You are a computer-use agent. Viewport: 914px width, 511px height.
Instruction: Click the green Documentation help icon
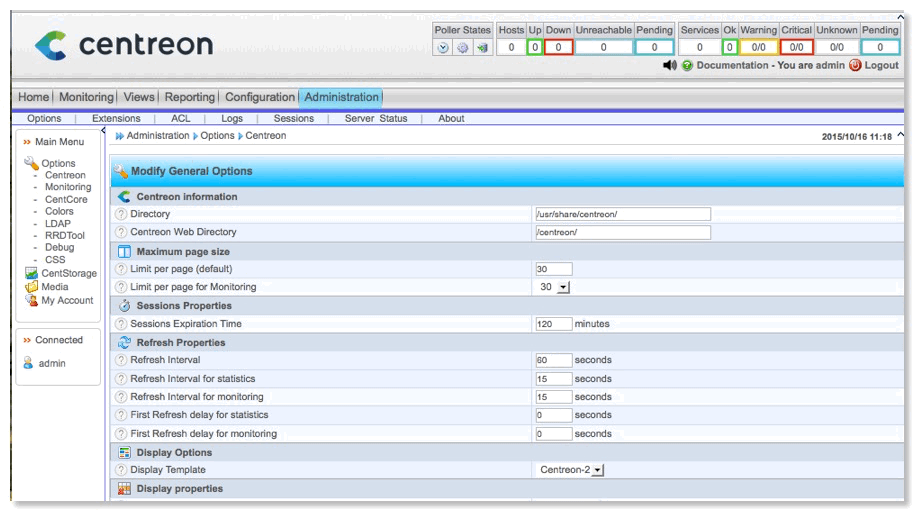(x=688, y=65)
